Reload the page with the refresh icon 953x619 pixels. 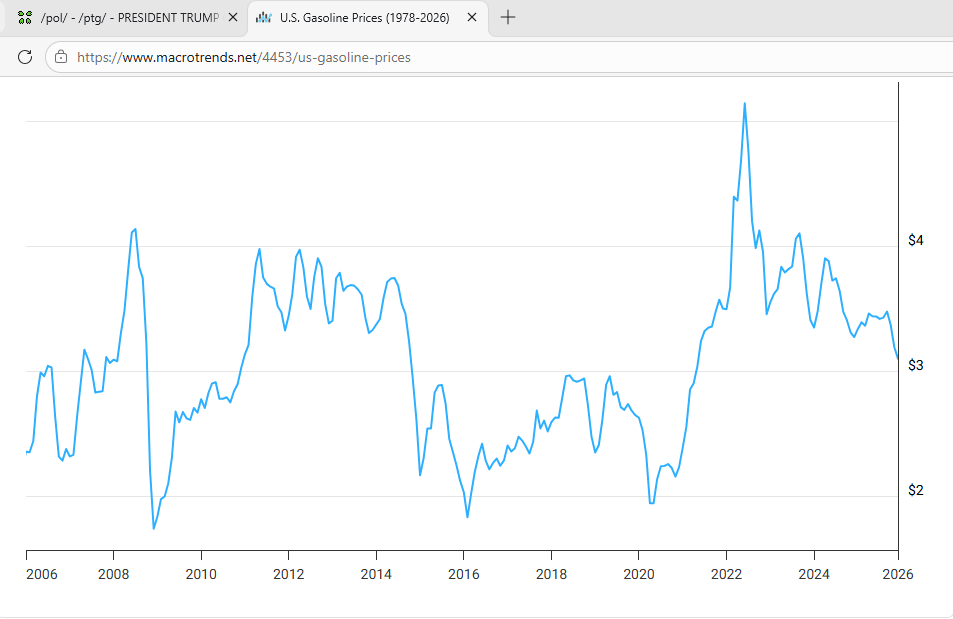point(25,57)
